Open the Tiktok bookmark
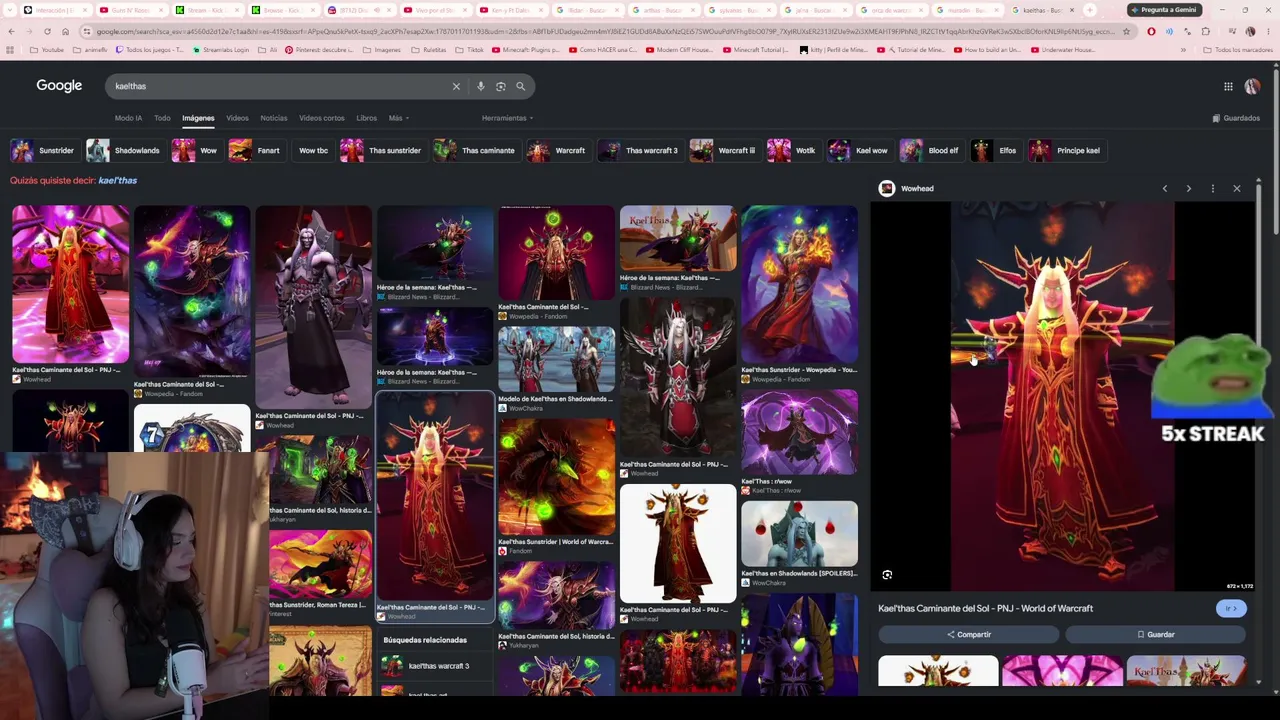The image size is (1280, 720). point(469,50)
